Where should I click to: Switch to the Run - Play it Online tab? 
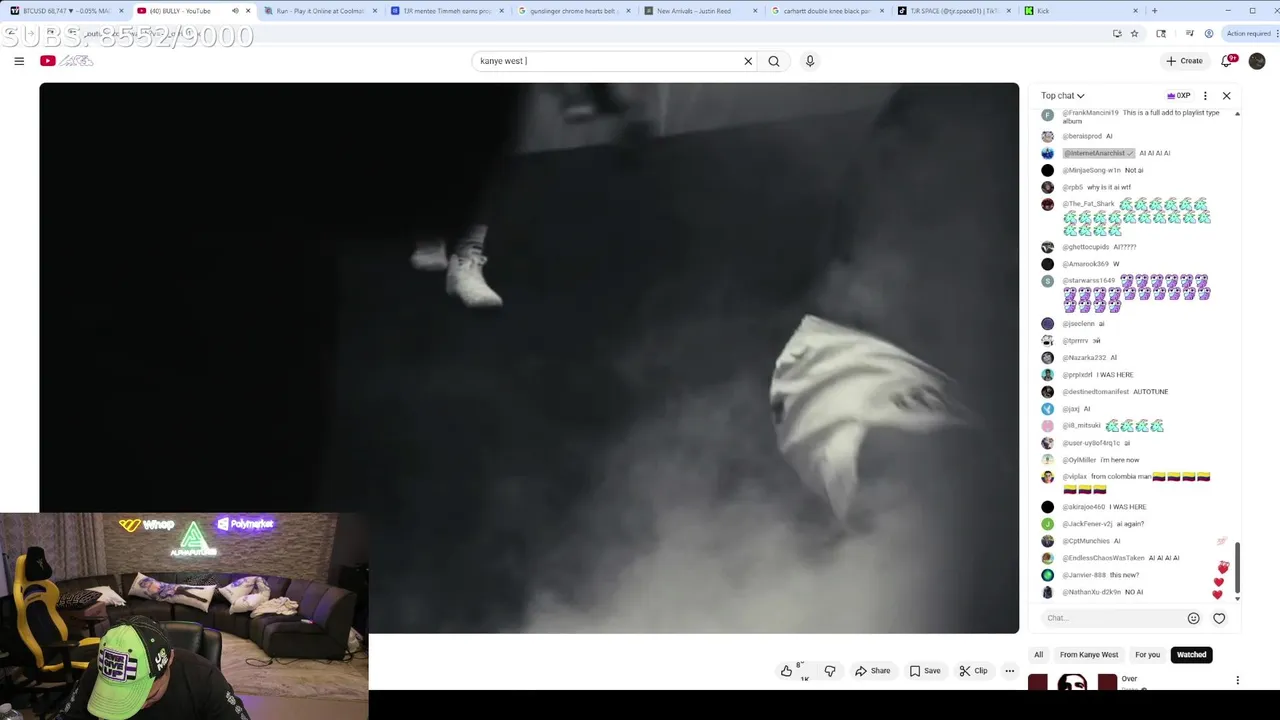320,11
